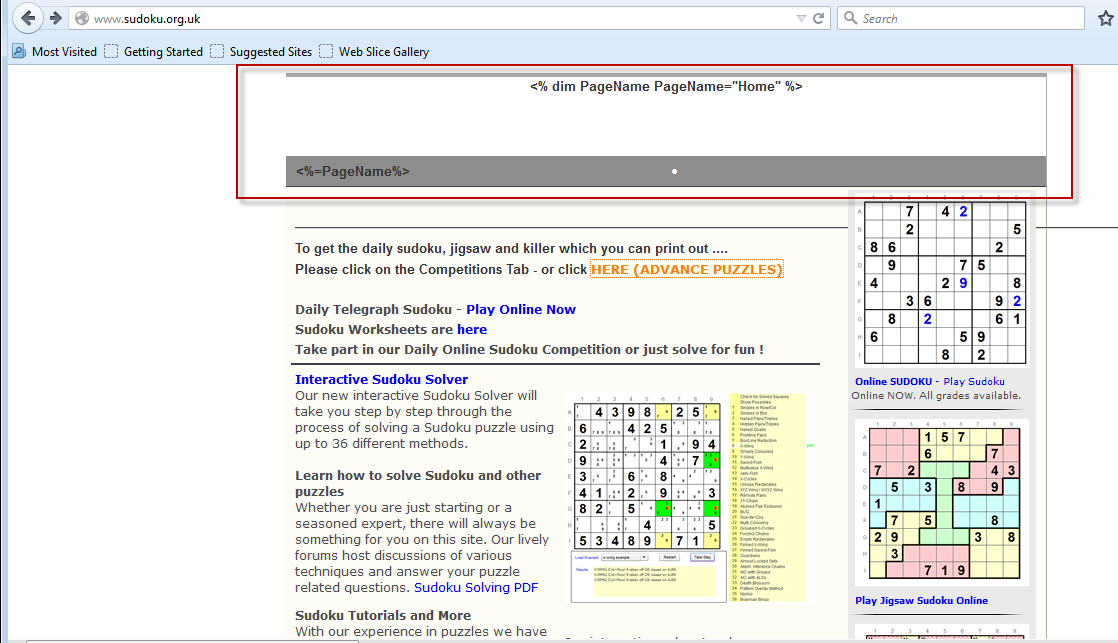Click the 'Learn how to solve Sudoku' heading
The width and height of the screenshot is (1118, 643).
pos(418,483)
